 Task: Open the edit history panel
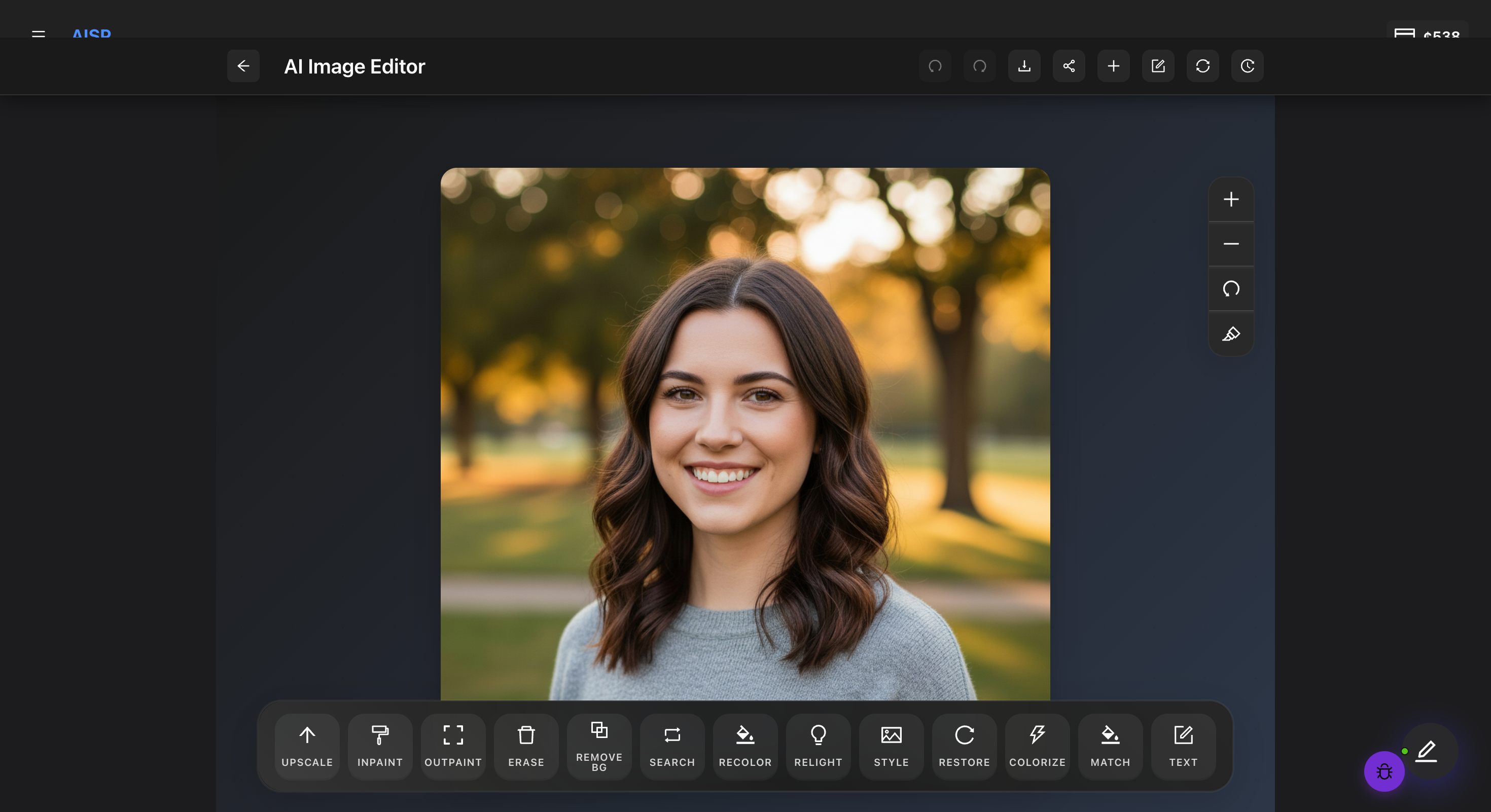[x=1248, y=66]
